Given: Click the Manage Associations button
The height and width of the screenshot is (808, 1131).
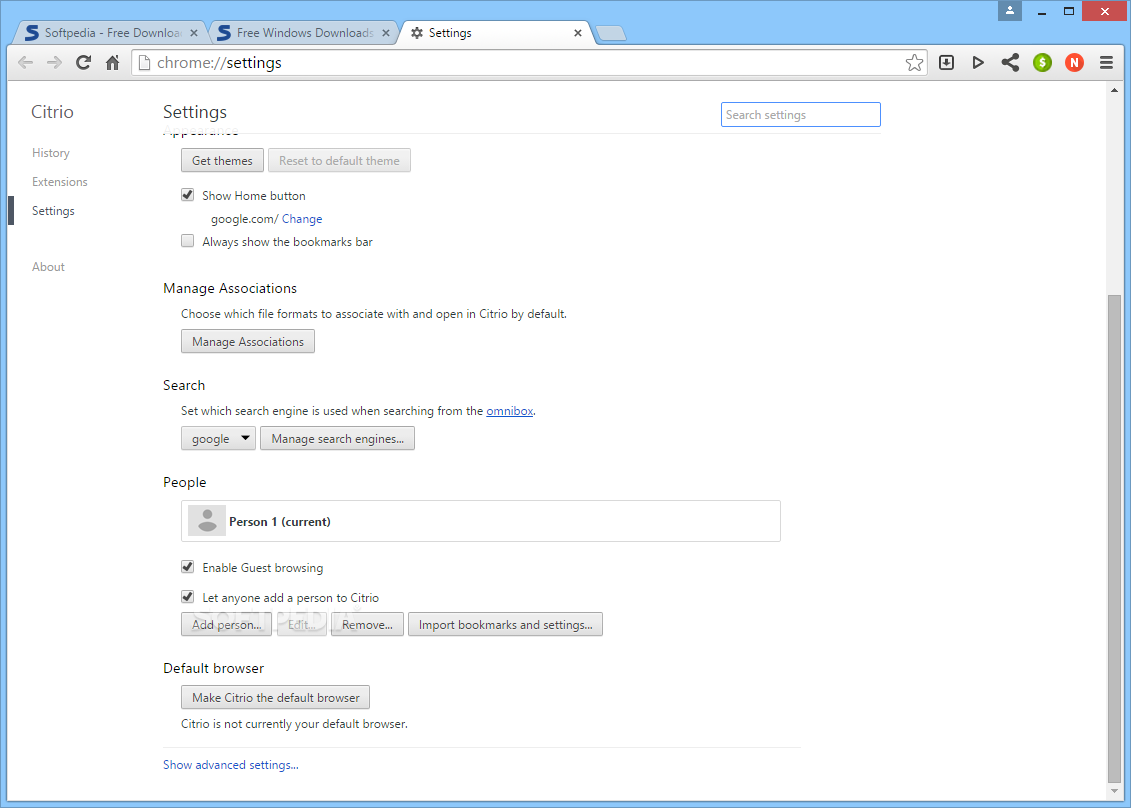Looking at the screenshot, I should (x=248, y=341).
